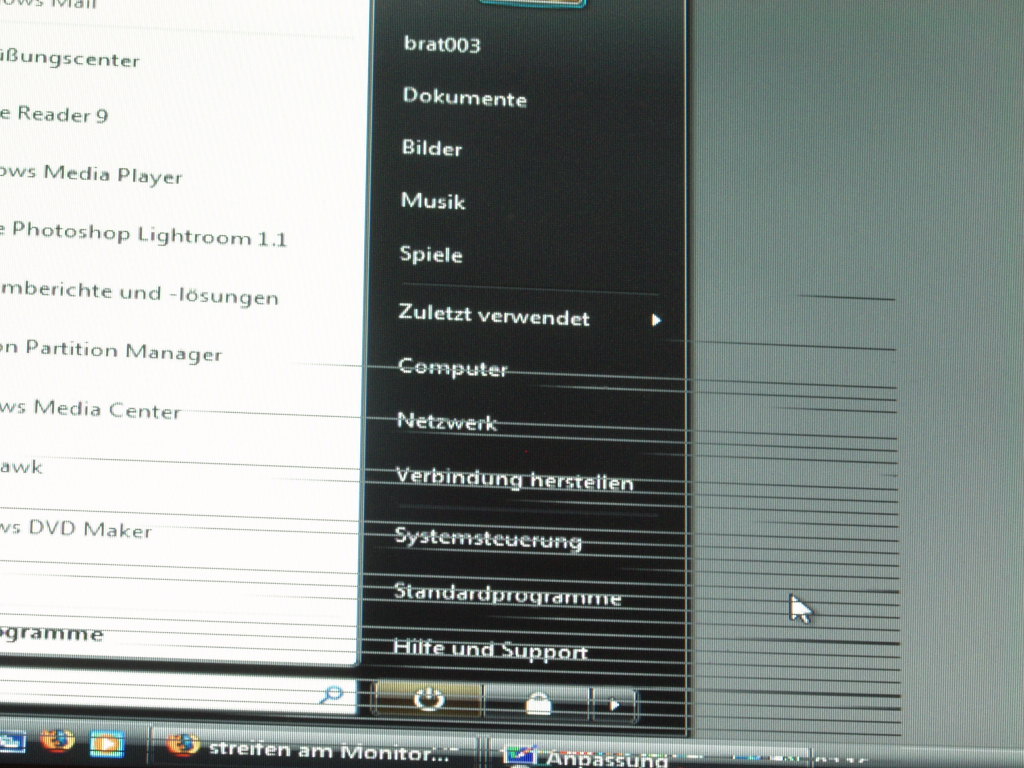Open Spiele from the Start menu
The height and width of the screenshot is (768, 1024).
(x=431, y=254)
